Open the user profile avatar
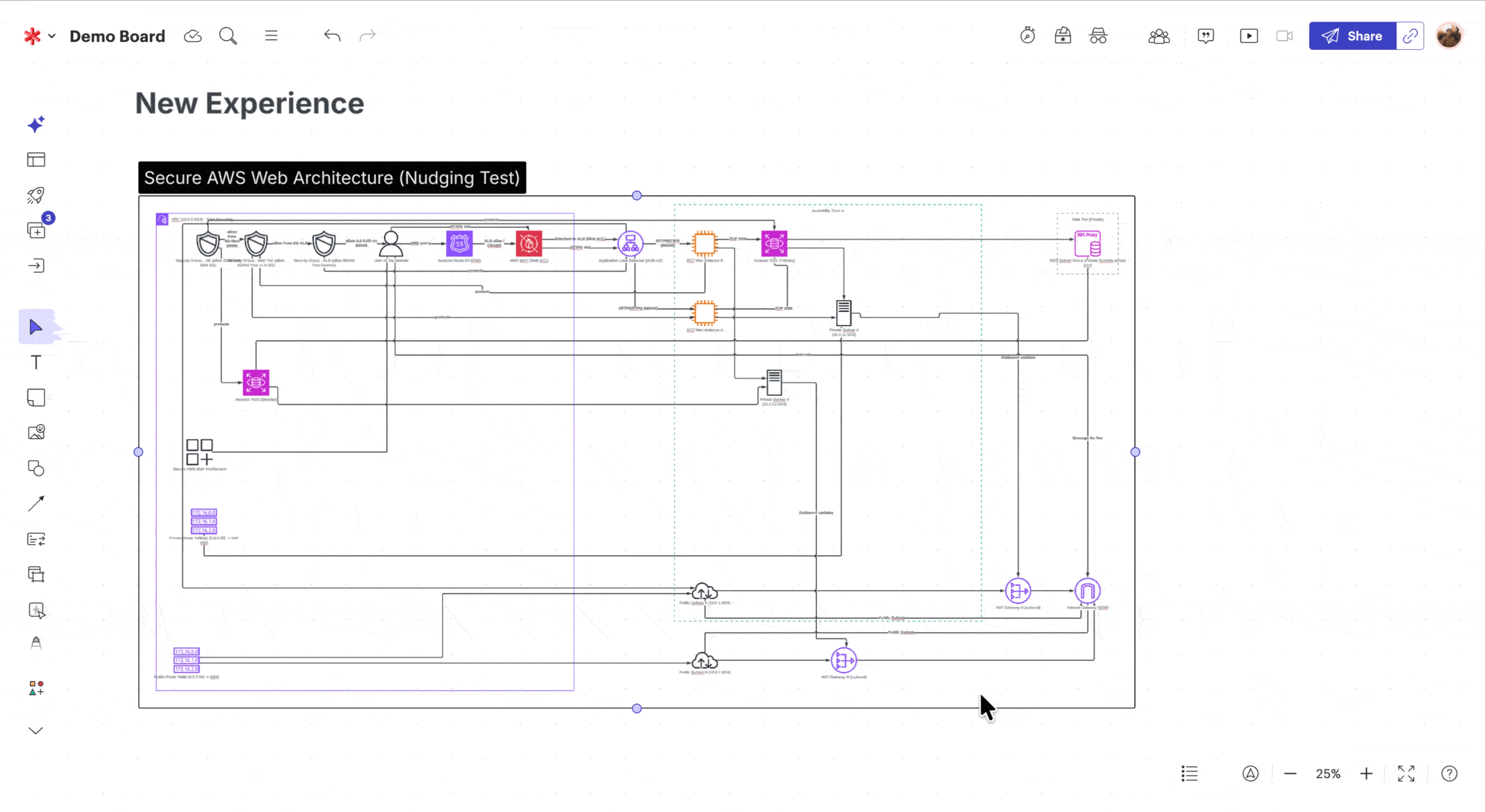This screenshot has height=812, width=1485. (1449, 36)
